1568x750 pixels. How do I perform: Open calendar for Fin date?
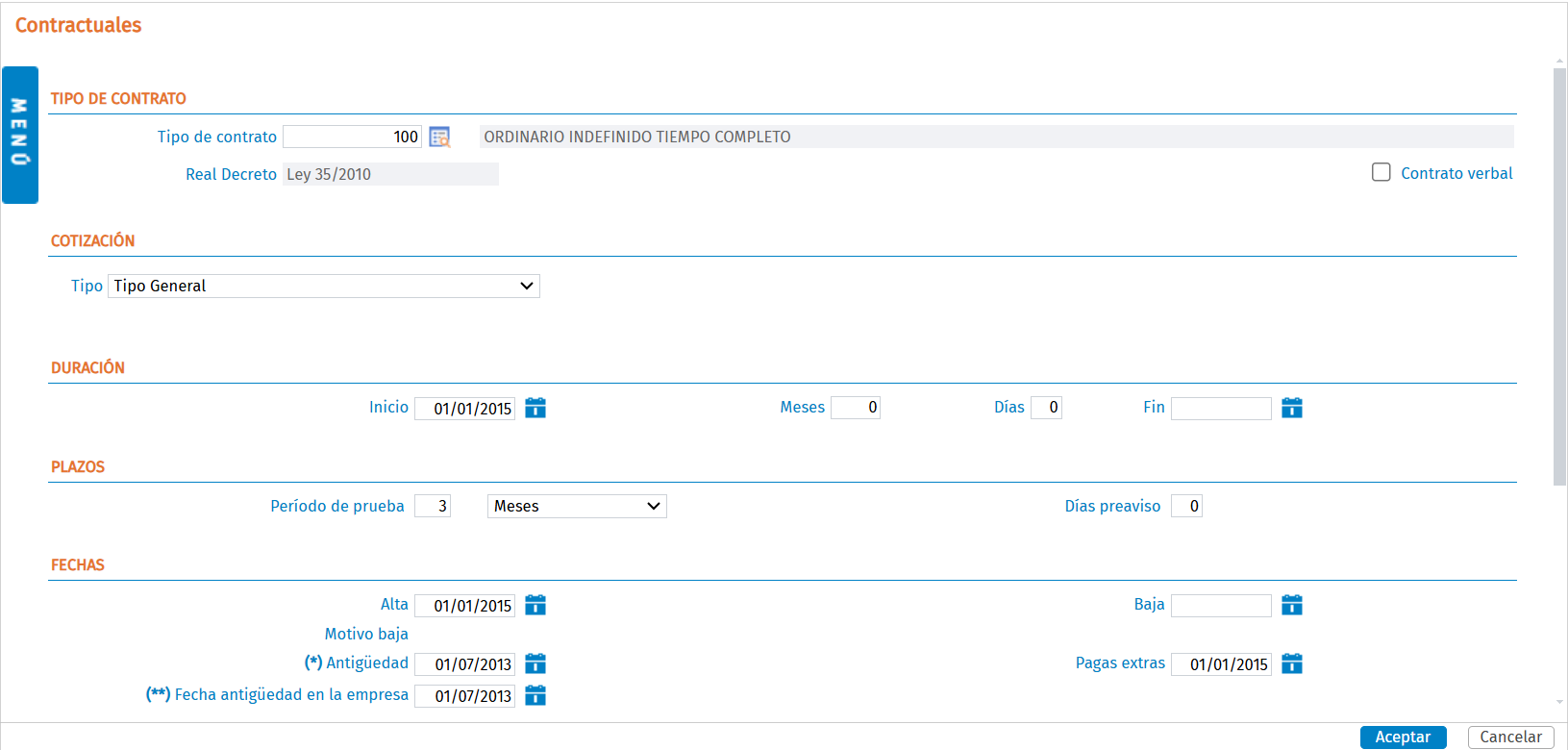(x=1292, y=408)
